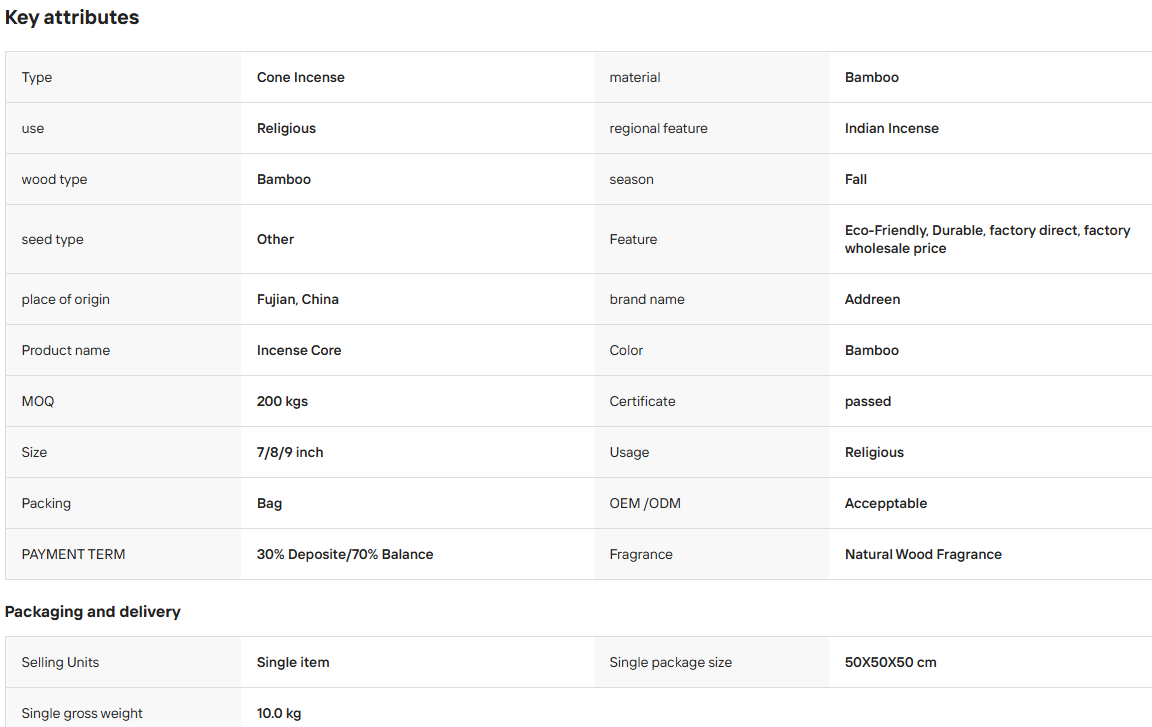Click the Certificate passed value
Image resolution: width=1152 pixels, height=727 pixels.
click(x=868, y=402)
